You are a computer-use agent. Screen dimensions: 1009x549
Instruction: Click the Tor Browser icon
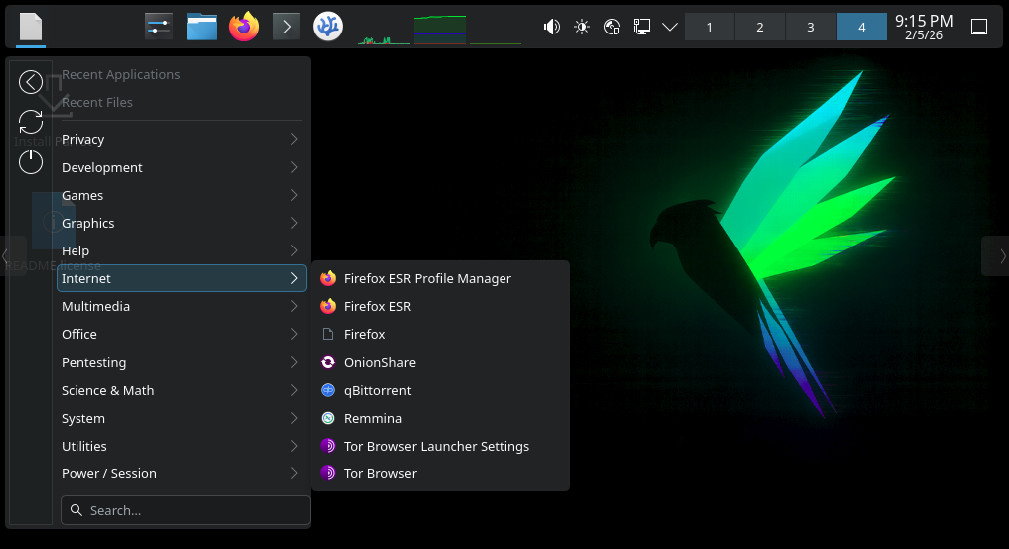(x=328, y=474)
